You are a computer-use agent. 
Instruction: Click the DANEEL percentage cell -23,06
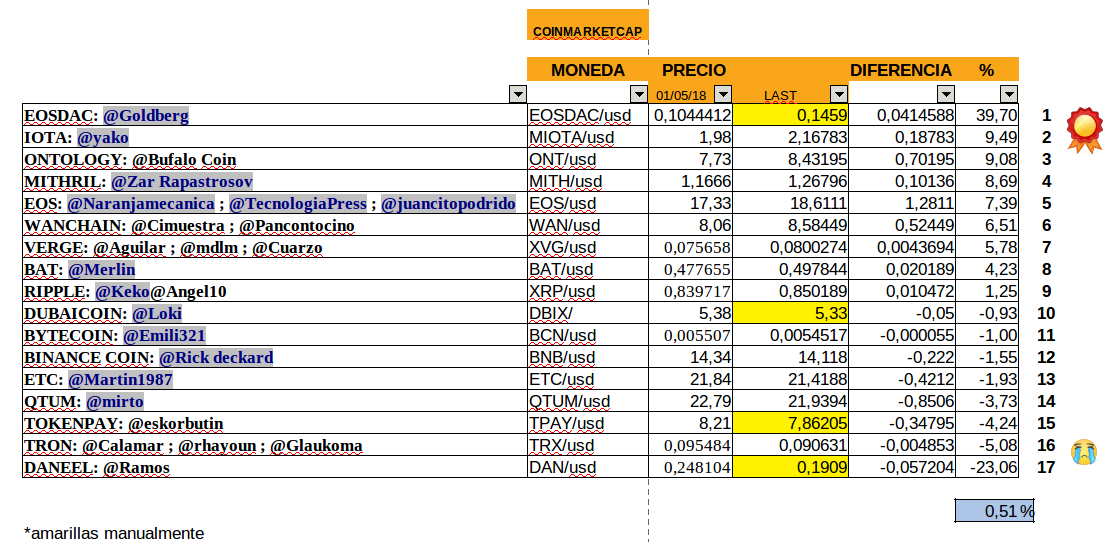coord(988,468)
